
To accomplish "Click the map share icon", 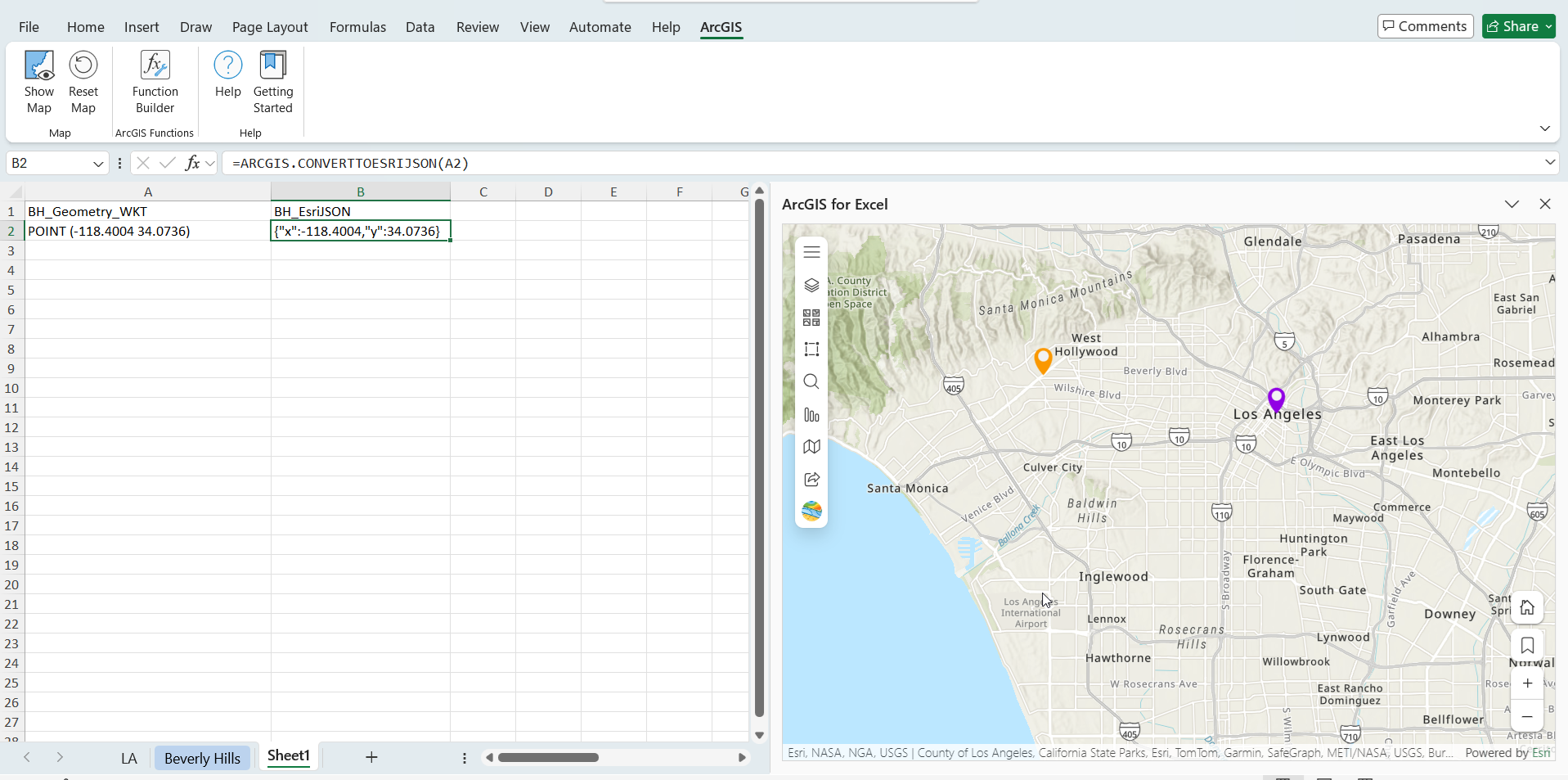I will (811, 480).
